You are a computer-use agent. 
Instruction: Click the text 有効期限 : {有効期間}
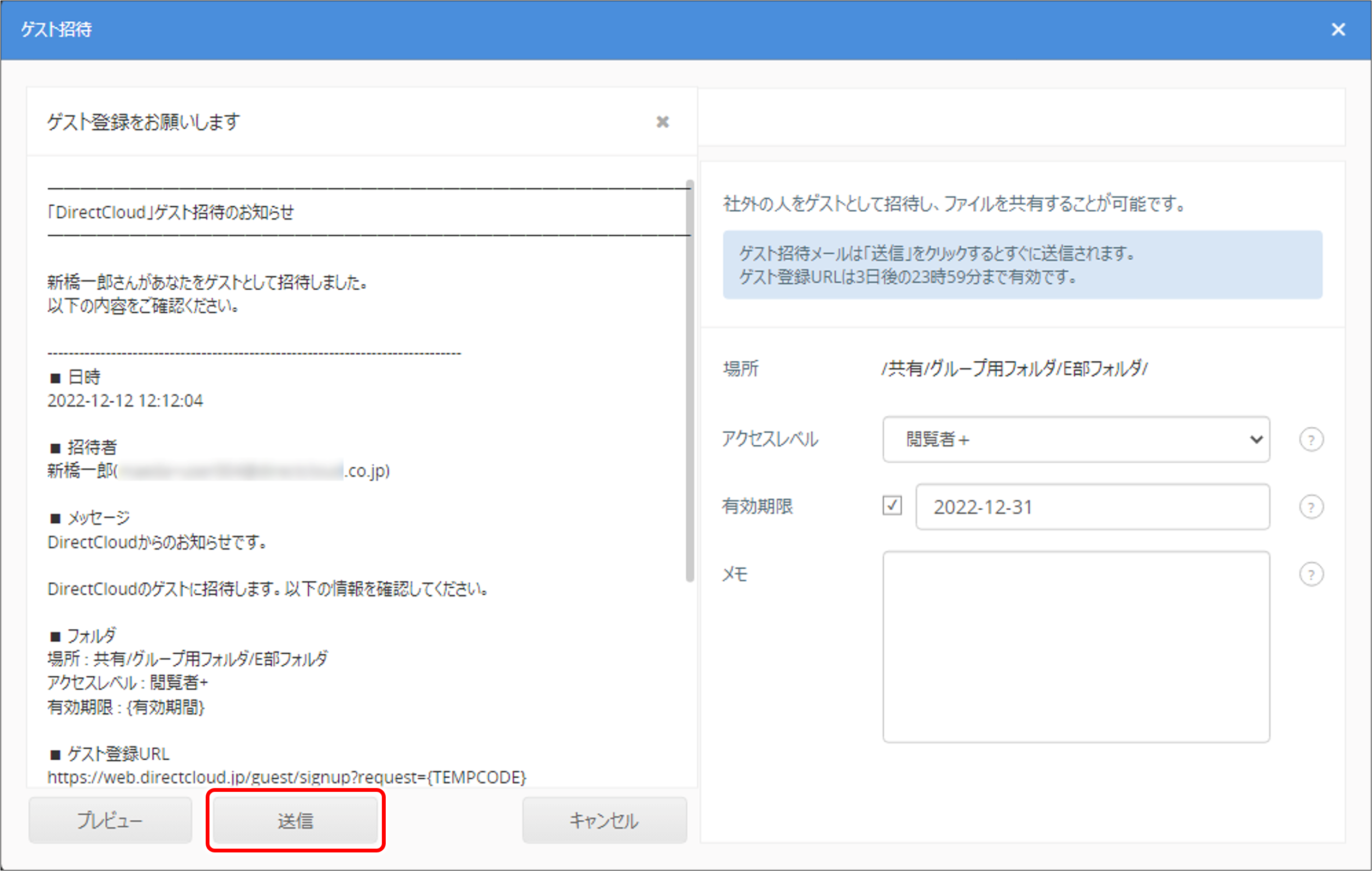126,707
